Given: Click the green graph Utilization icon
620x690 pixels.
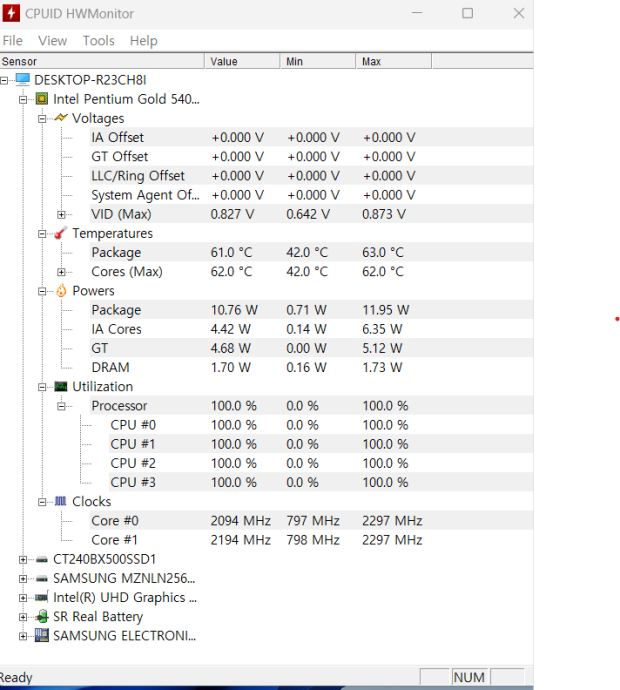Looking at the screenshot, I should [61, 386].
